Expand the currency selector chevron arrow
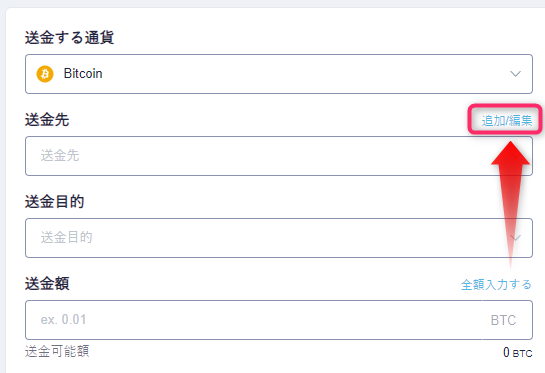This screenshot has height=373, width=545. tap(515, 74)
